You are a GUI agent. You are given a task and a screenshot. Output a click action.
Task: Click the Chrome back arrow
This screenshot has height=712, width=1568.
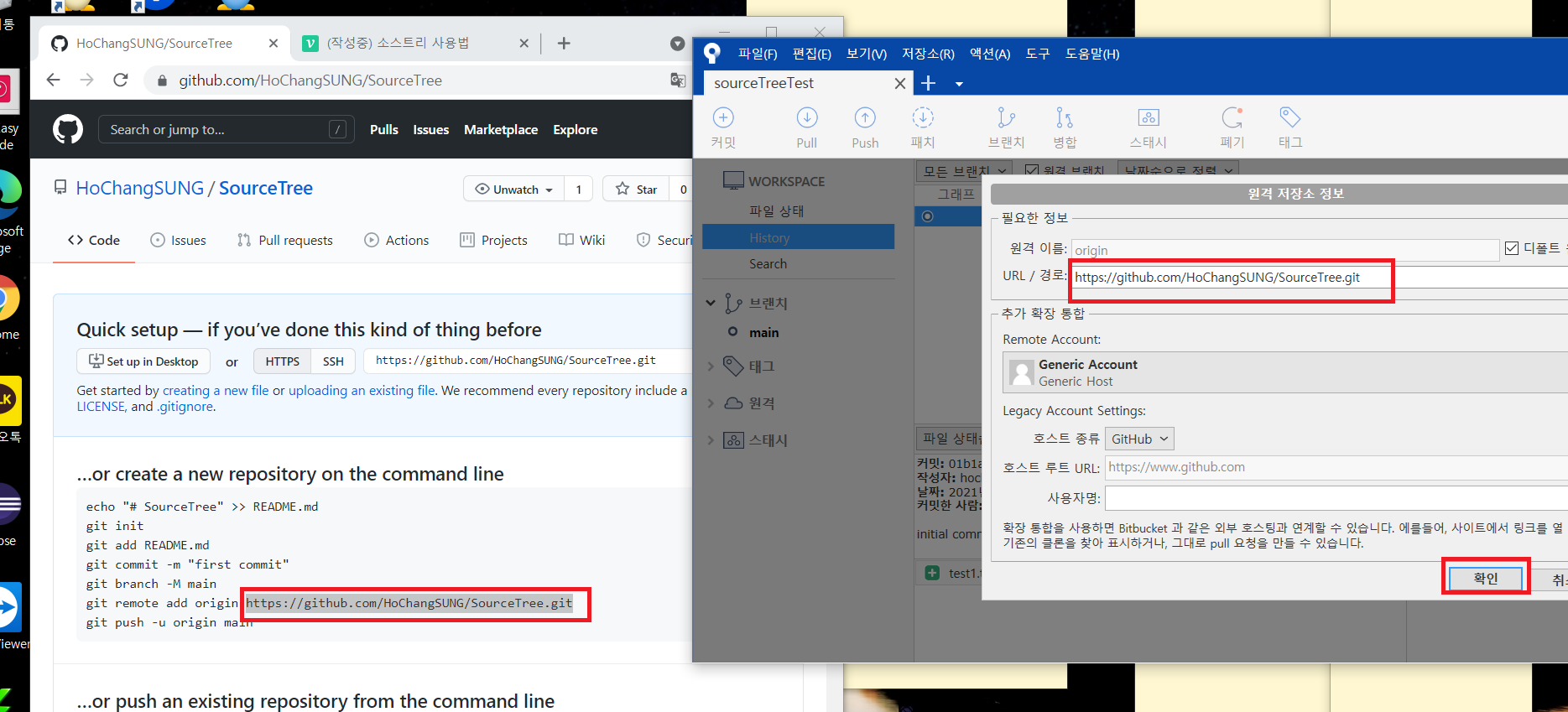click(54, 80)
